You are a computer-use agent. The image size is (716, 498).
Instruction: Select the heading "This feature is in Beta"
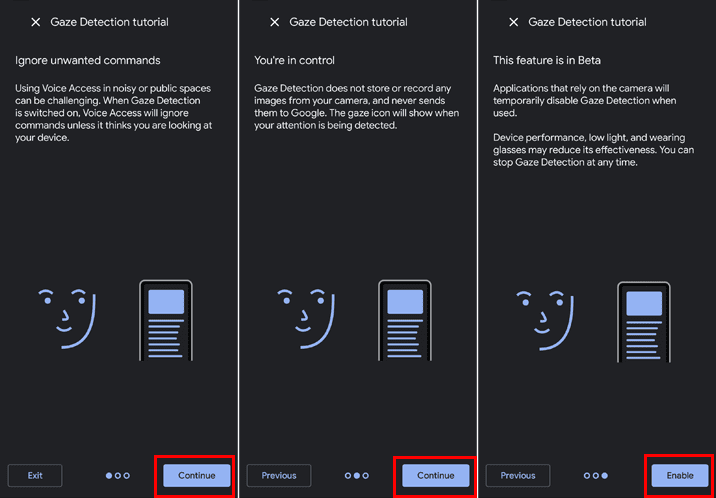547,60
